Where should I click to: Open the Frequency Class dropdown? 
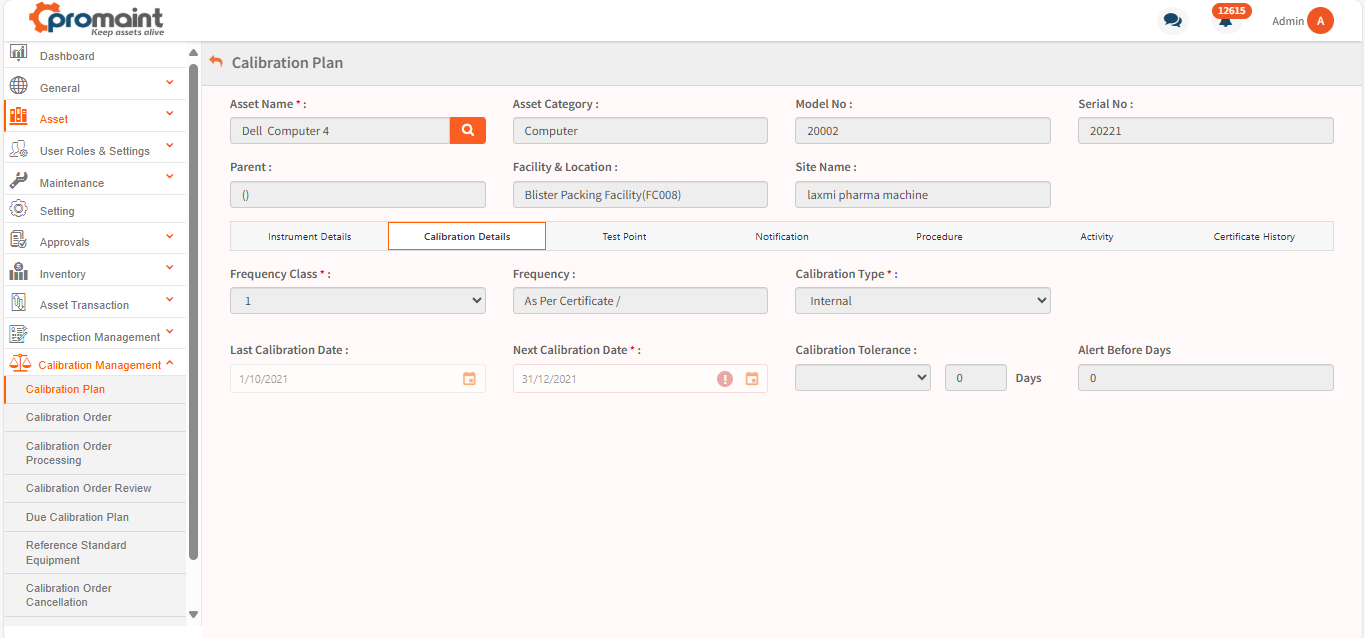tap(357, 301)
